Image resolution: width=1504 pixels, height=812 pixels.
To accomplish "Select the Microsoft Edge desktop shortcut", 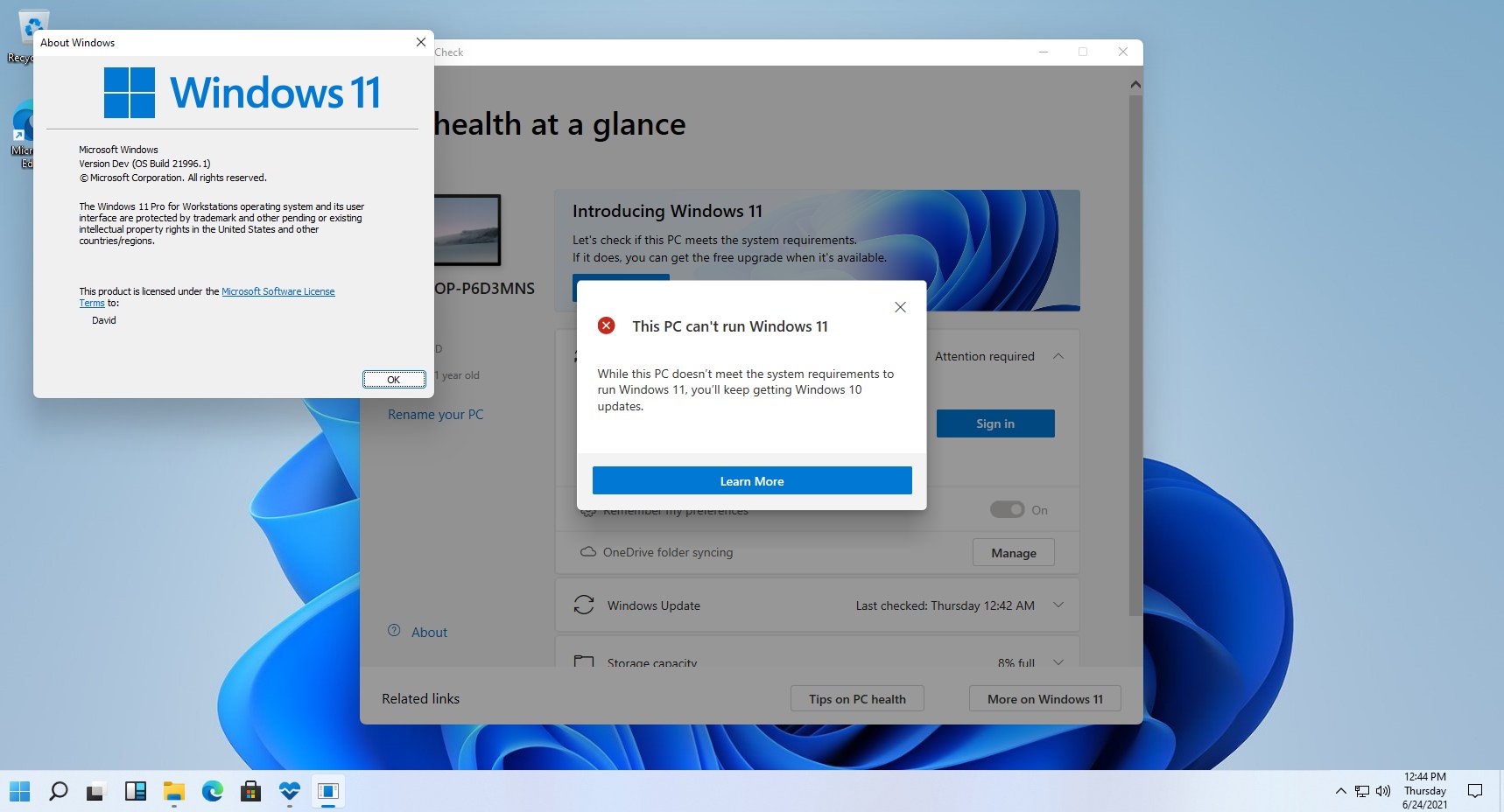I will click(23, 134).
